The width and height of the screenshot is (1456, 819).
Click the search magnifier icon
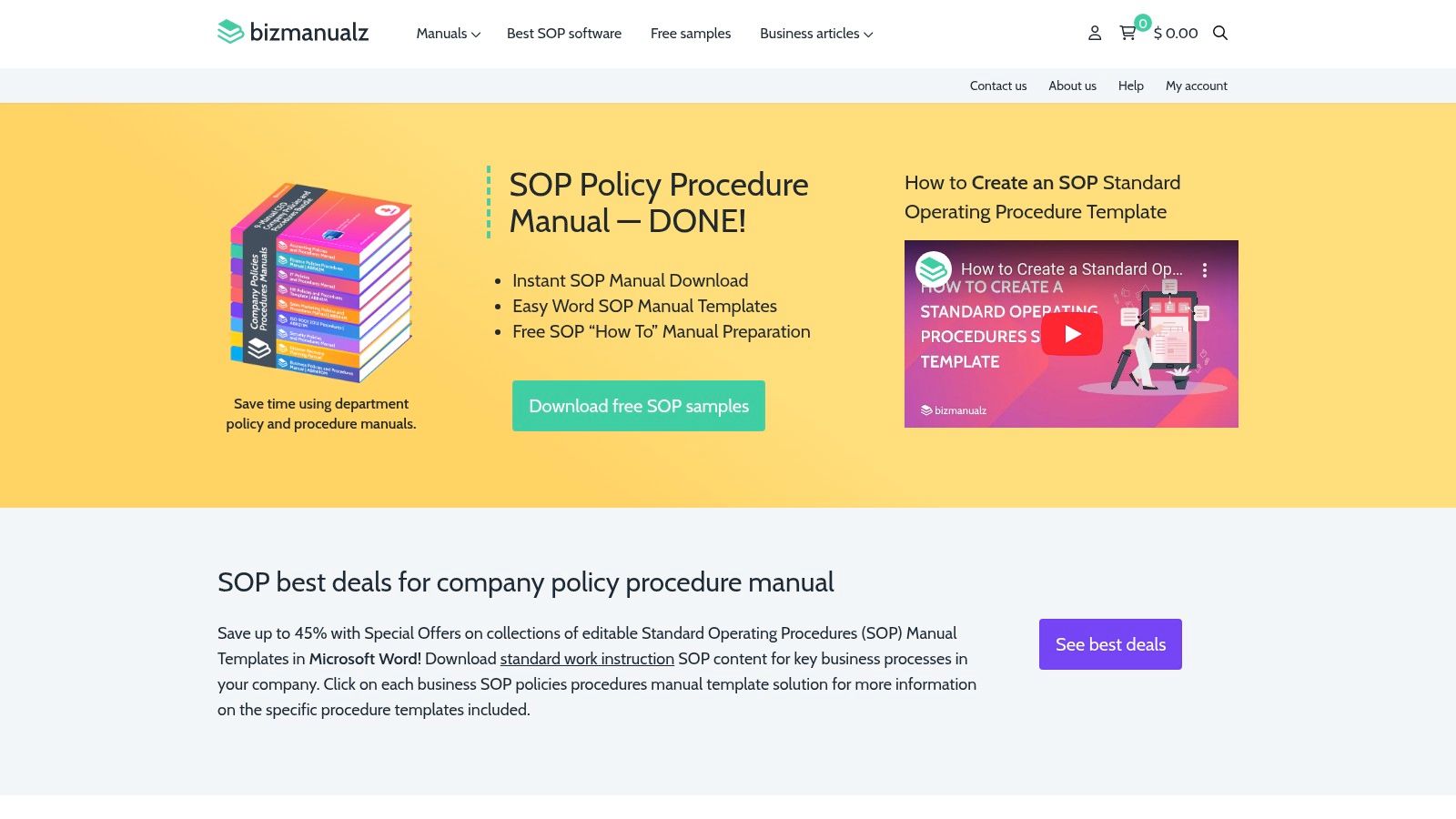[x=1220, y=34]
